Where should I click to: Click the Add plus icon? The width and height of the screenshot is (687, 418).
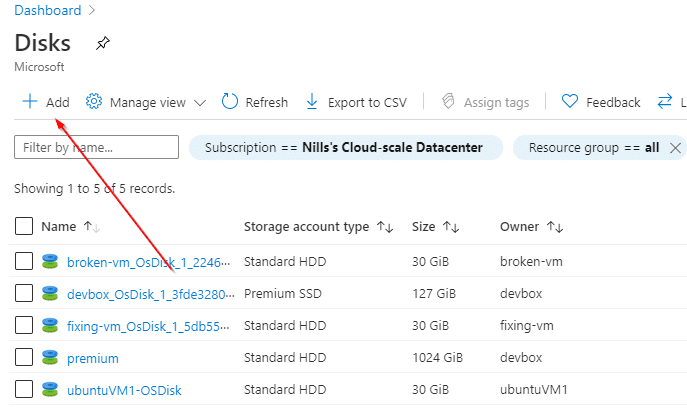[x=30, y=101]
